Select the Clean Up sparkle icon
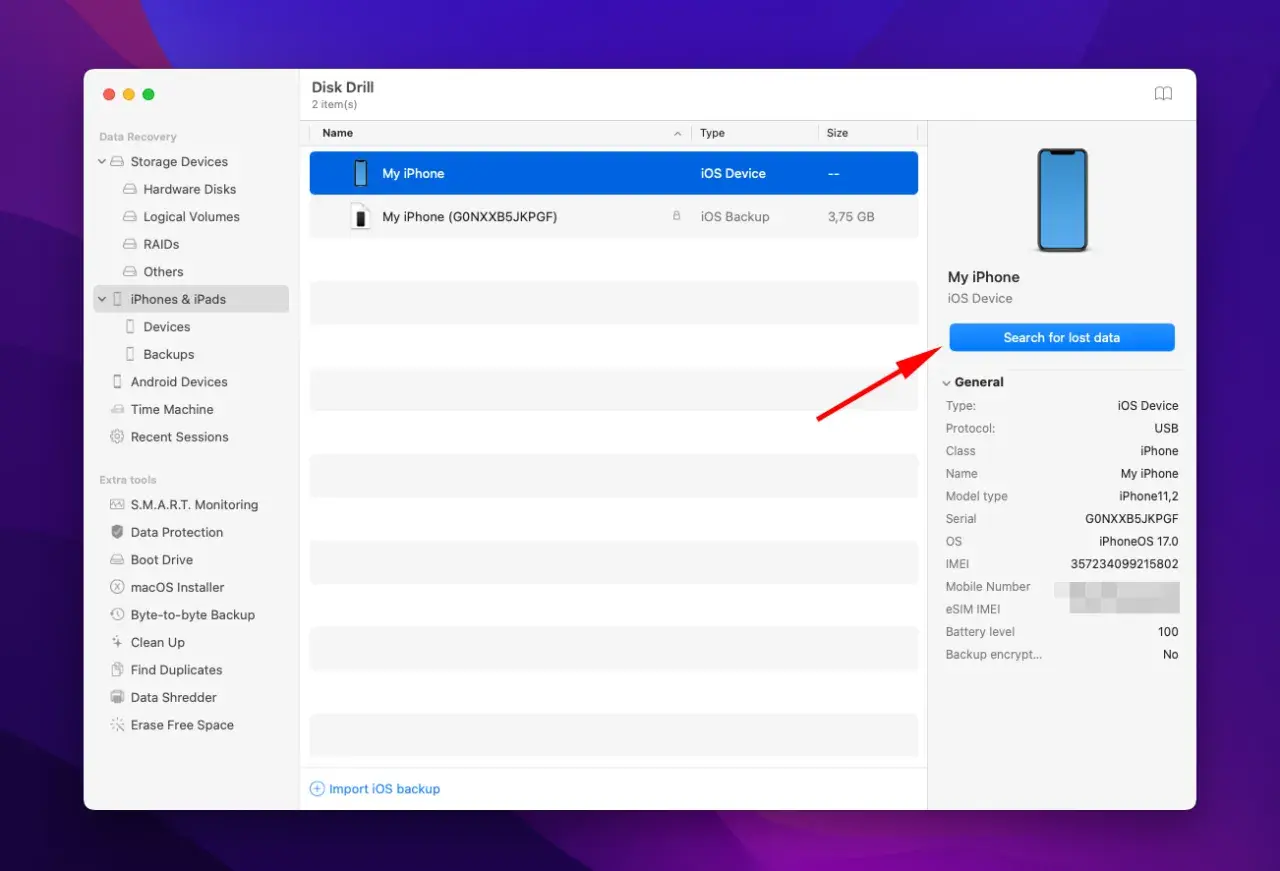This screenshot has width=1280, height=871. pos(117,642)
